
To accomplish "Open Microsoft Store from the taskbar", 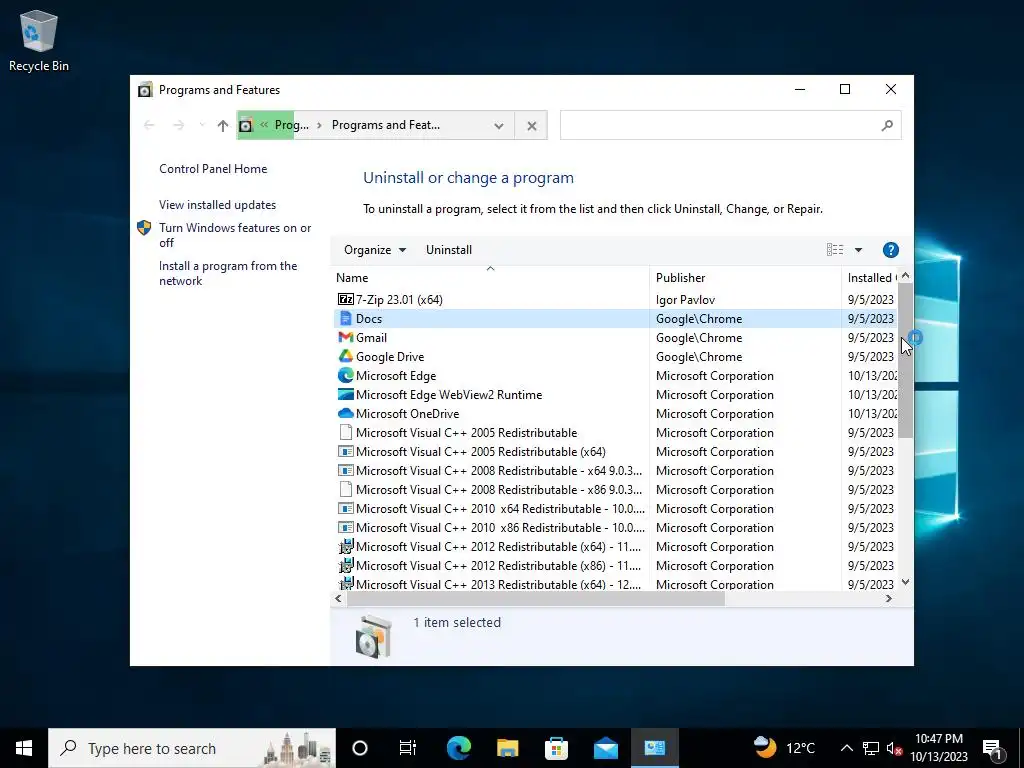I will [x=556, y=748].
